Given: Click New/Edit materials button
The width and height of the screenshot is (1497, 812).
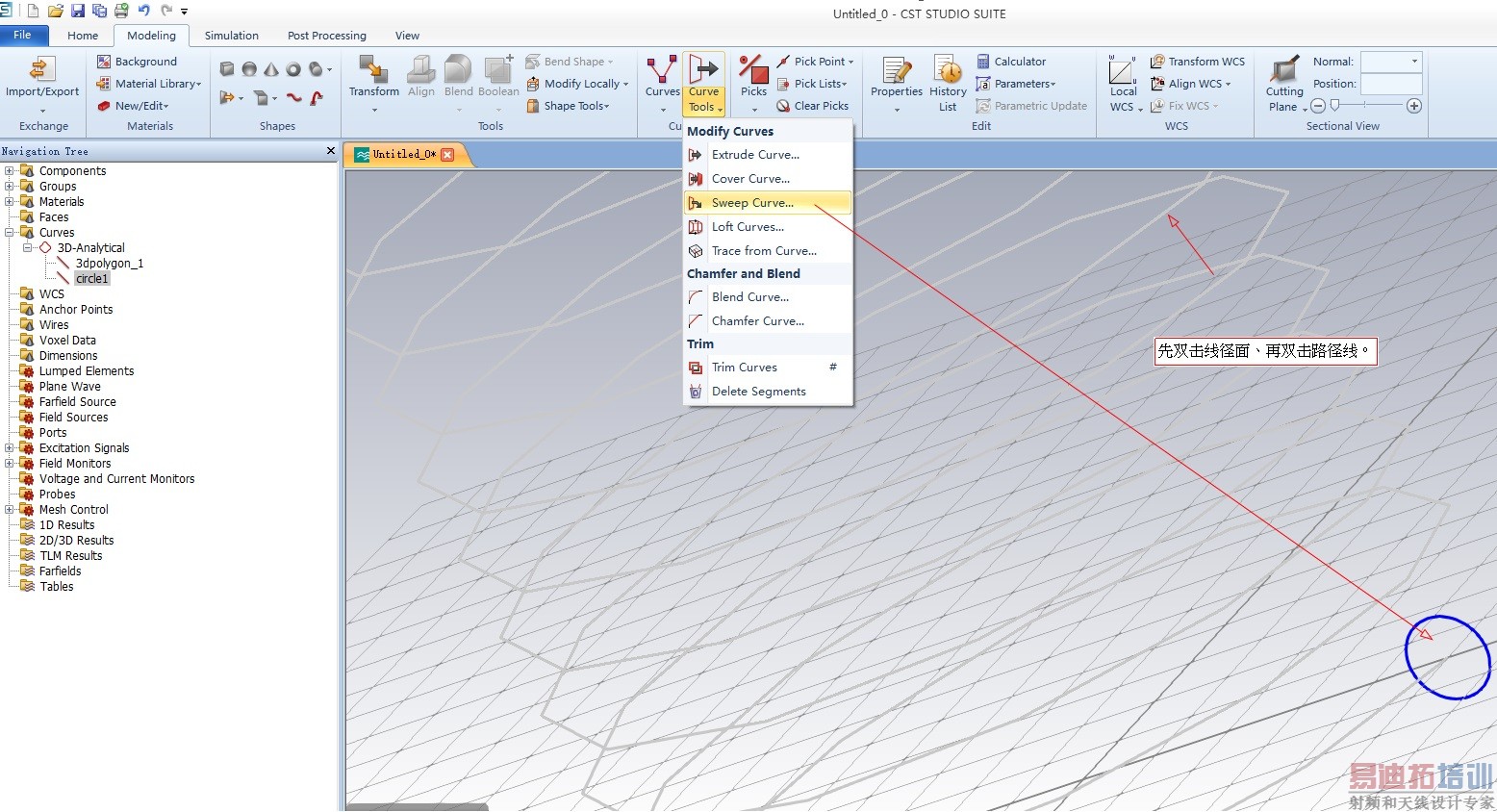Looking at the screenshot, I should [x=133, y=106].
